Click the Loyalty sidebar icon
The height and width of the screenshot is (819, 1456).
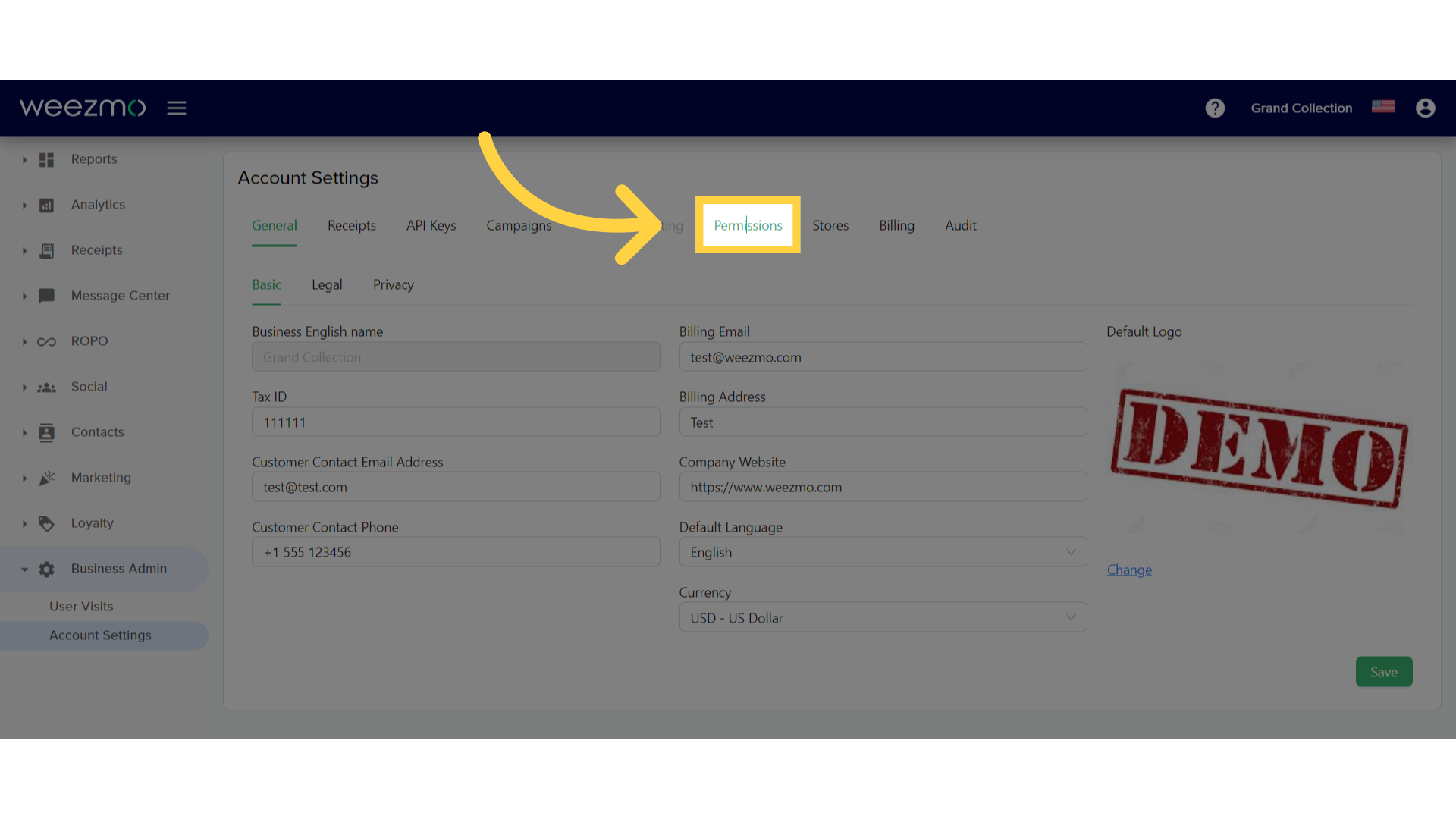point(46,522)
